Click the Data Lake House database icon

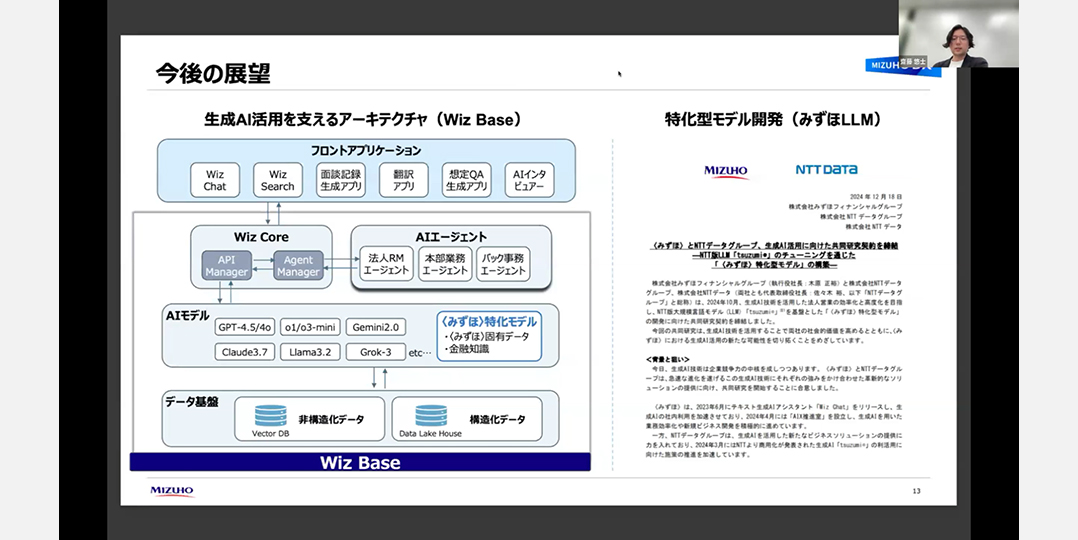click(431, 415)
